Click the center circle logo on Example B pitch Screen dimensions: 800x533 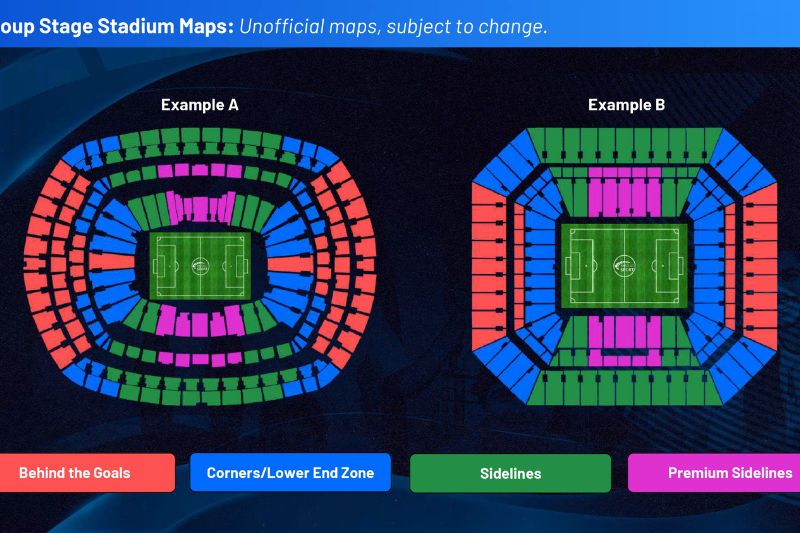tap(624, 266)
